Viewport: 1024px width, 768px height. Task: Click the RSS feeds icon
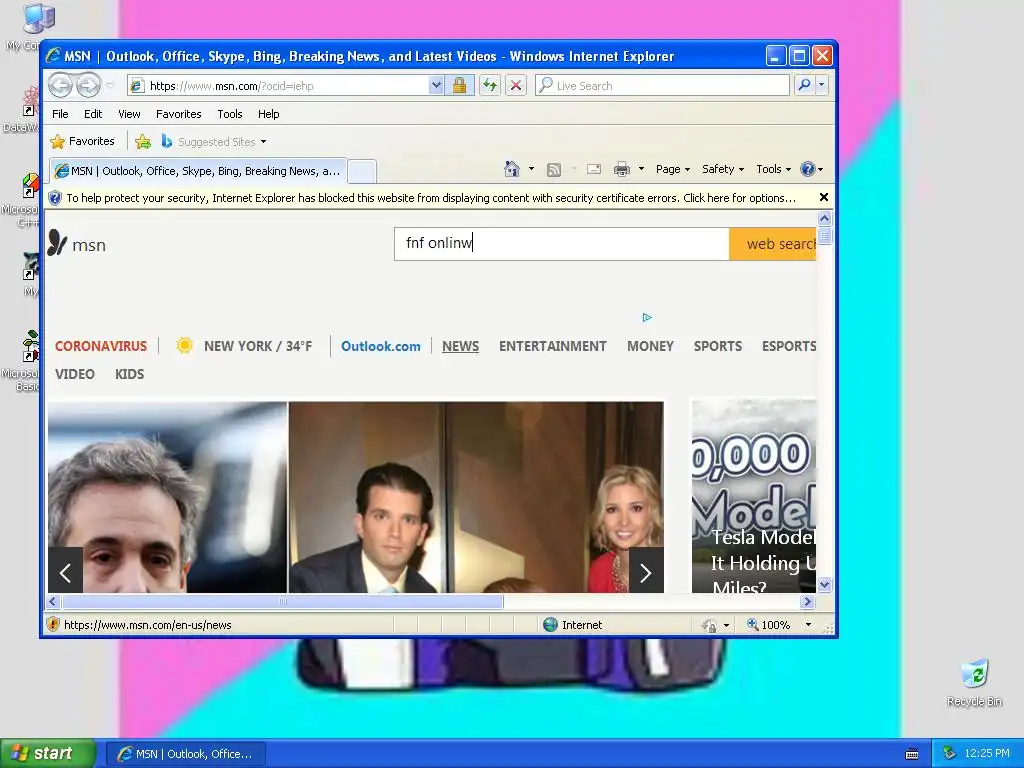tap(554, 170)
